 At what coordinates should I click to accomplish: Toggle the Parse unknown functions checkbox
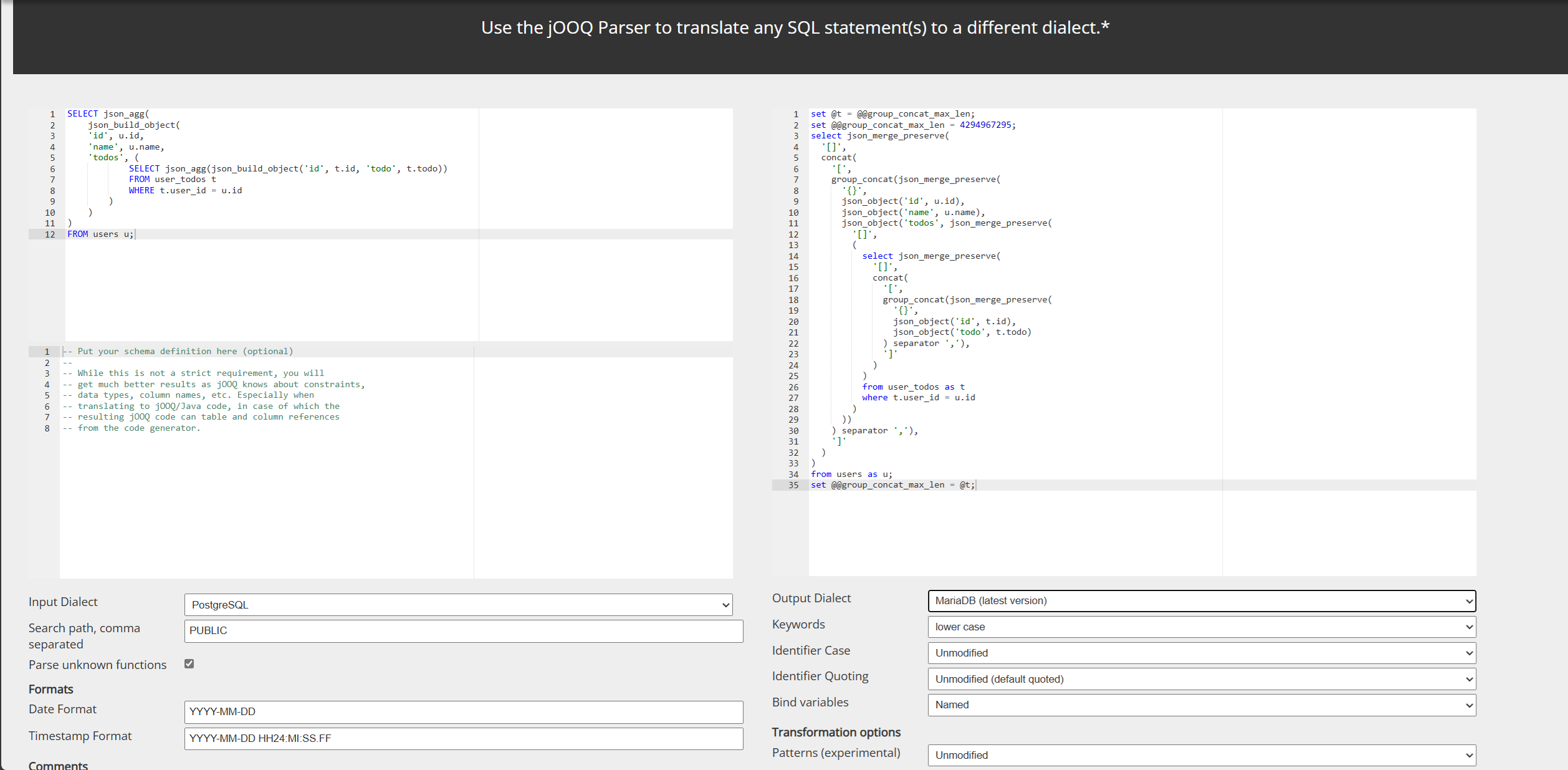coord(189,664)
